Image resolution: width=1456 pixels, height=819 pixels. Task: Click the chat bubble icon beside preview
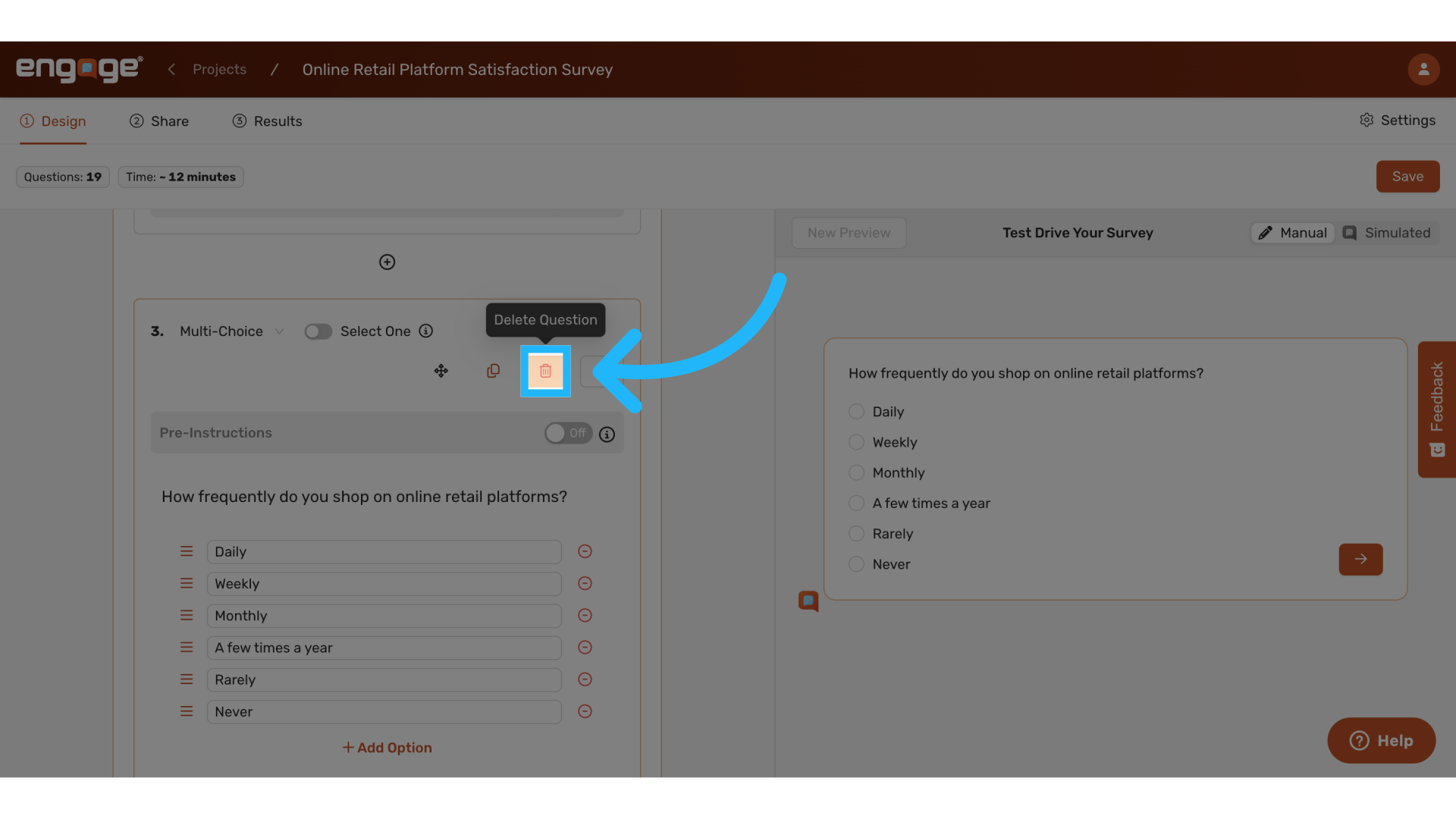808,601
